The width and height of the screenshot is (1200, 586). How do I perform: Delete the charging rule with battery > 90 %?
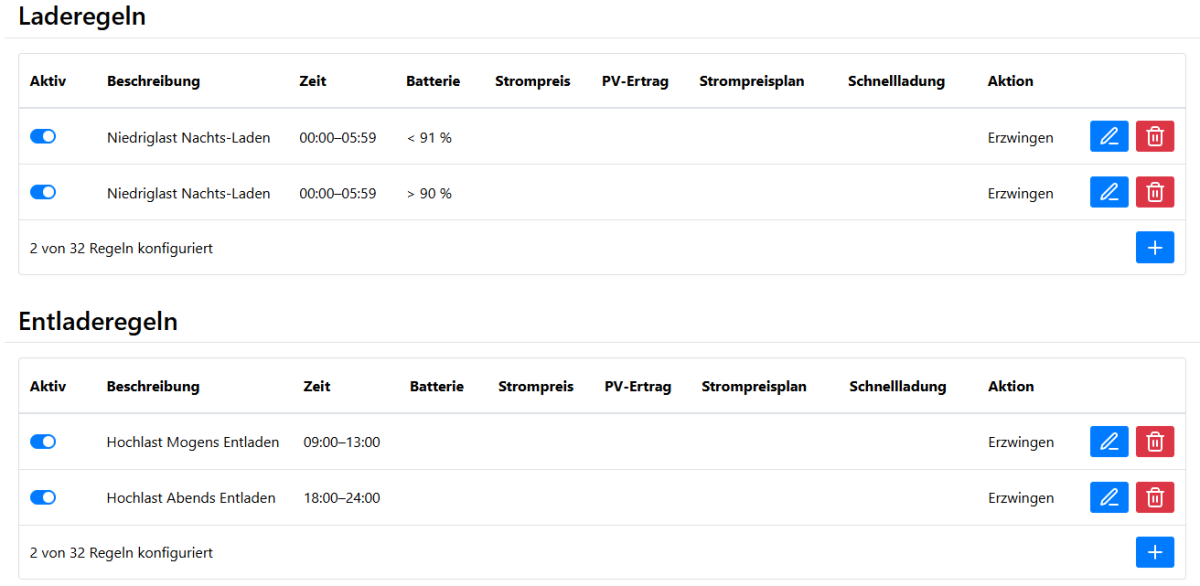[x=1154, y=193]
